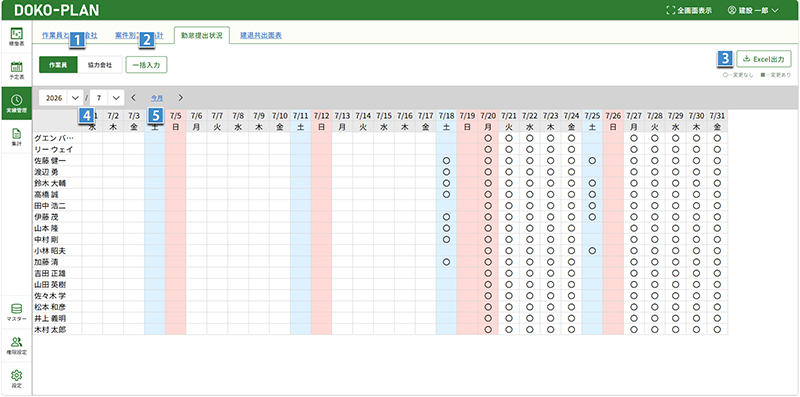Click worker name 吉田 正雄
This screenshot has width=800, height=397.
point(50,273)
